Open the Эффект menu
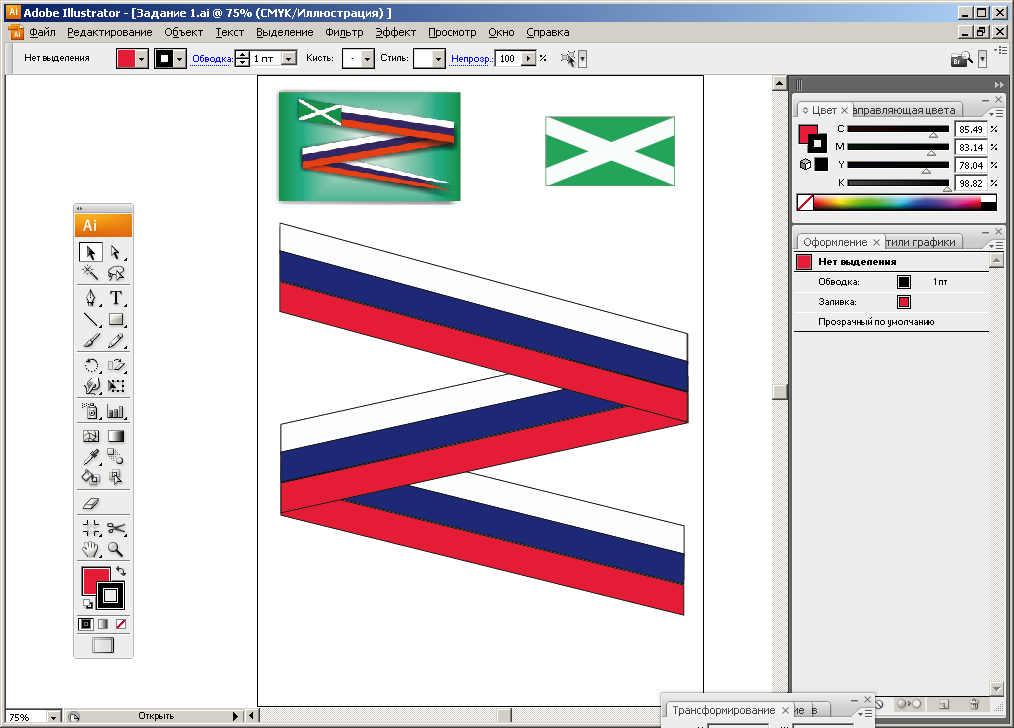 (x=396, y=32)
